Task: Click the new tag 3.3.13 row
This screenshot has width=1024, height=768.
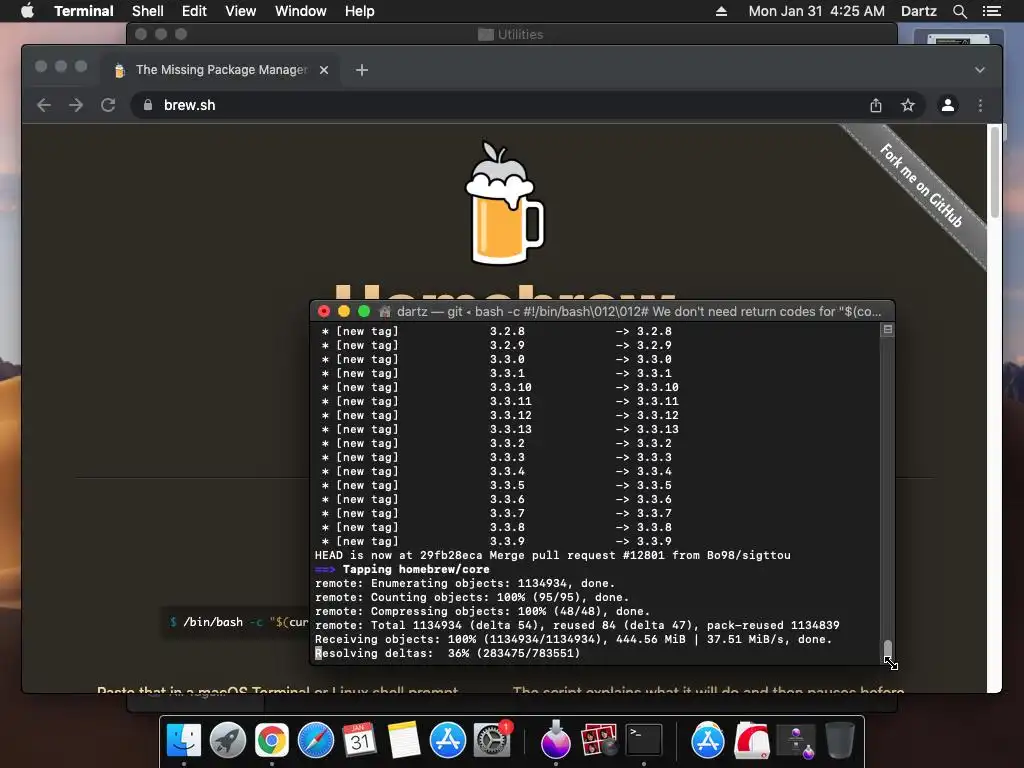Action: coord(500,429)
